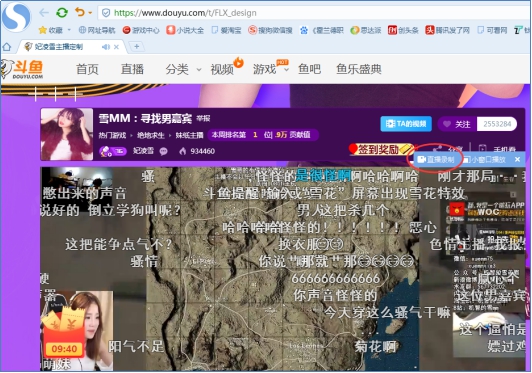Open the 热门游戏 breadcrumb link
The image size is (532, 373).
pos(112,135)
